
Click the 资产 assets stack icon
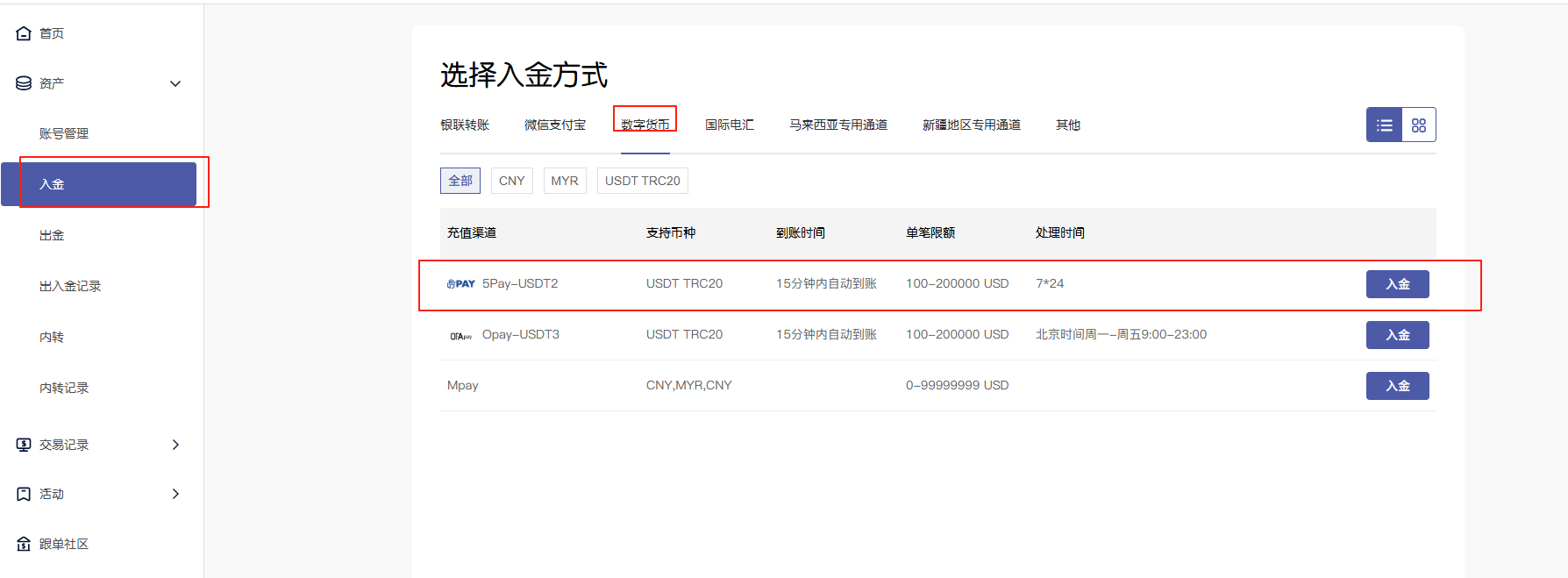pyautogui.click(x=24, y=83)
